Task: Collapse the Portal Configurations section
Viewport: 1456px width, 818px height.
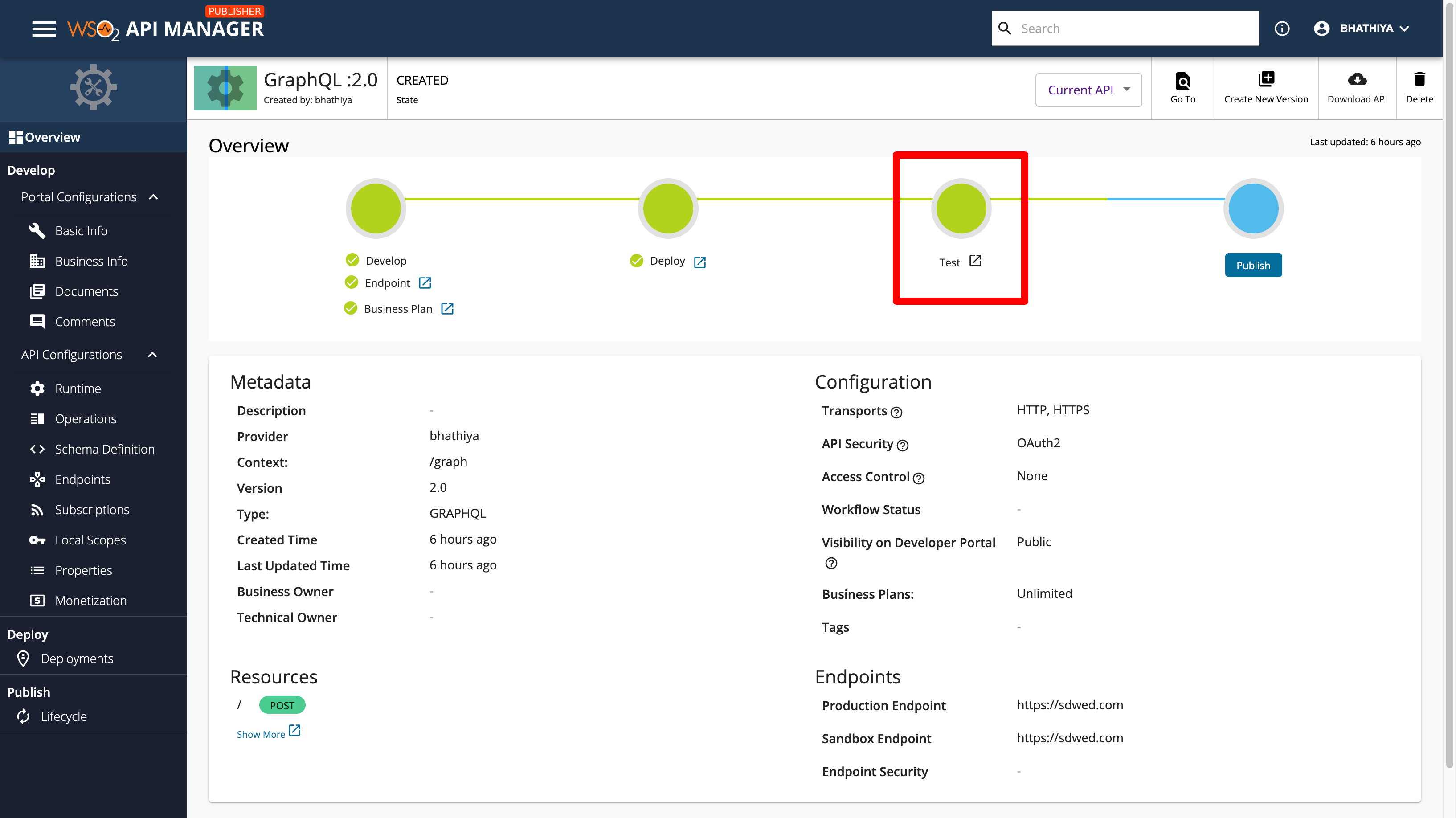Action: [153, 197]
